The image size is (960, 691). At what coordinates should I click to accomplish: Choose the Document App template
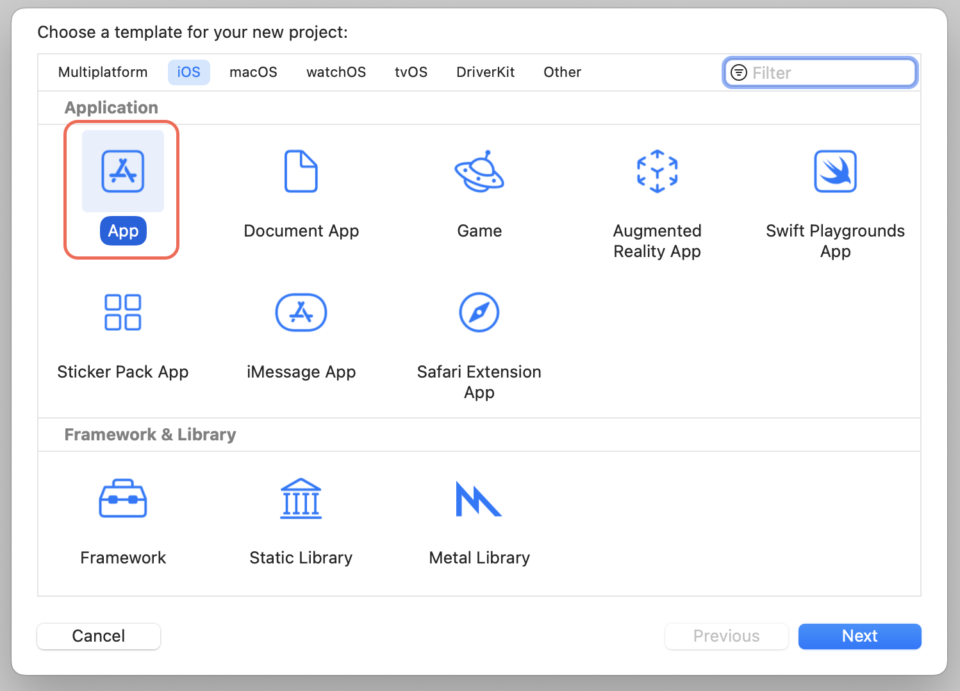(x=301, y=170)
